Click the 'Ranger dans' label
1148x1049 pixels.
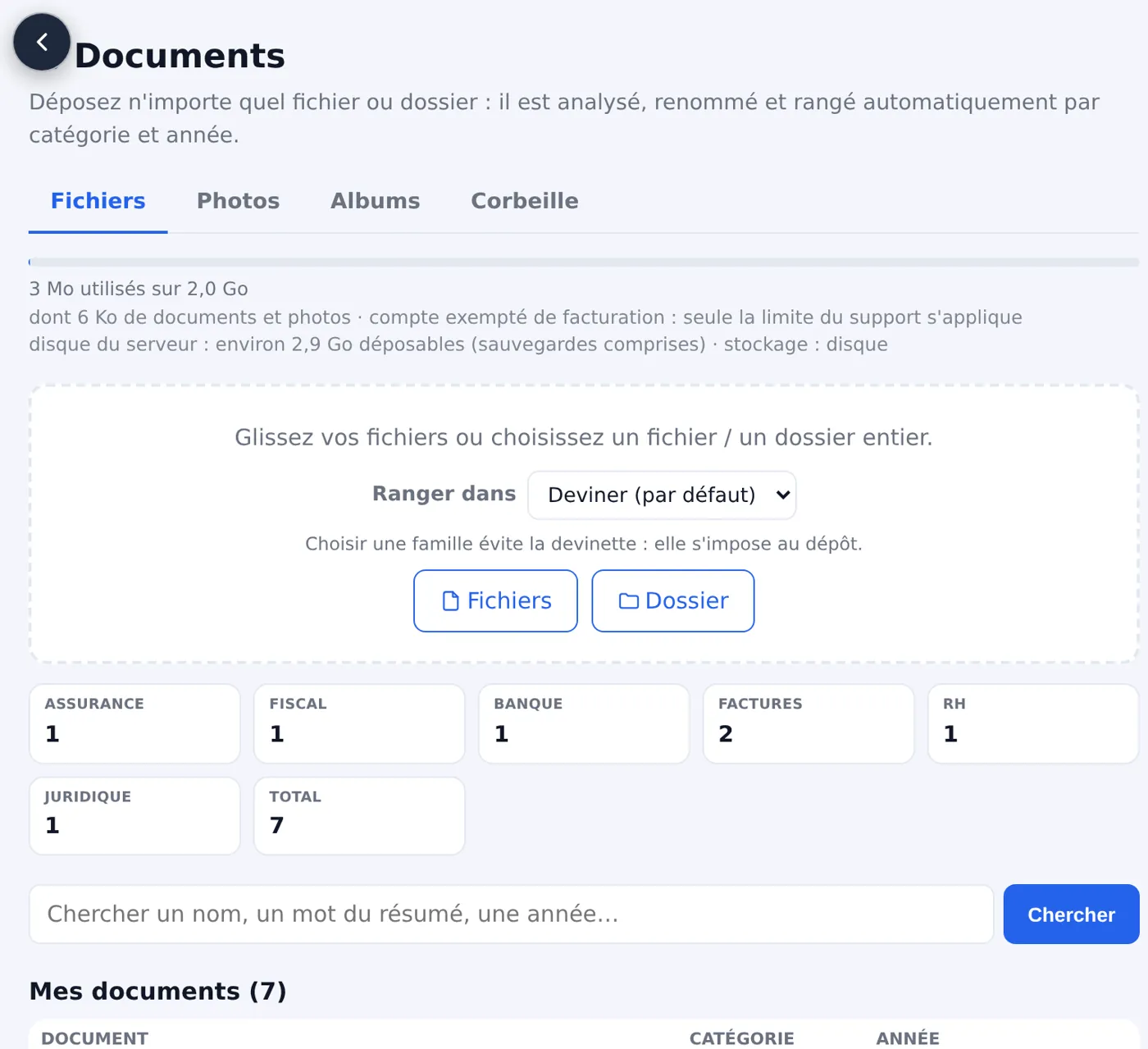[444, 494]
